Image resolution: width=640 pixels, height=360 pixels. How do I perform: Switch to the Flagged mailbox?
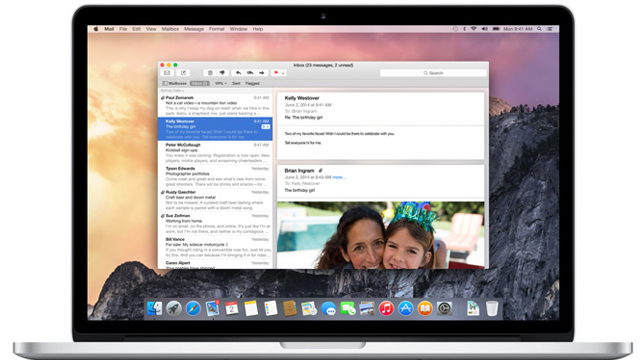point(252,83)
